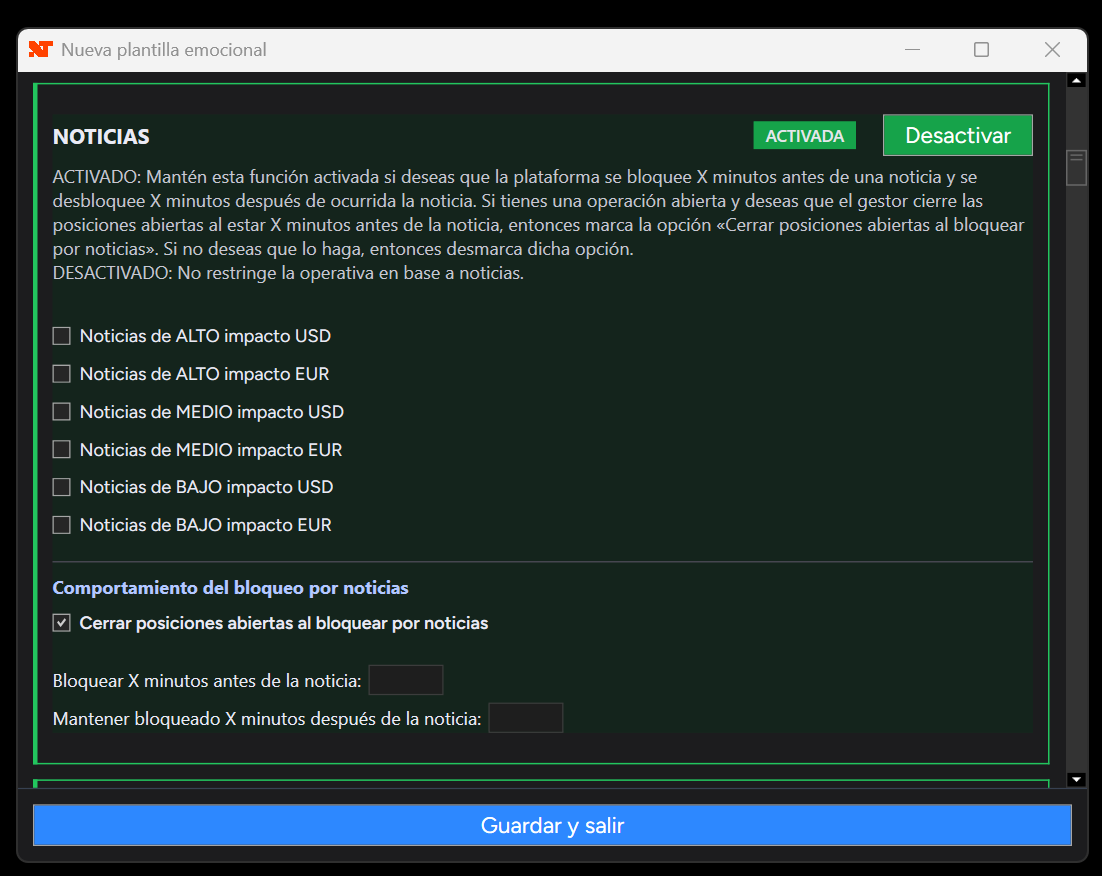Enable Noticias de ALTO impacto USD
This screenshot has height=876, width=1102.
tap(62, 336)
